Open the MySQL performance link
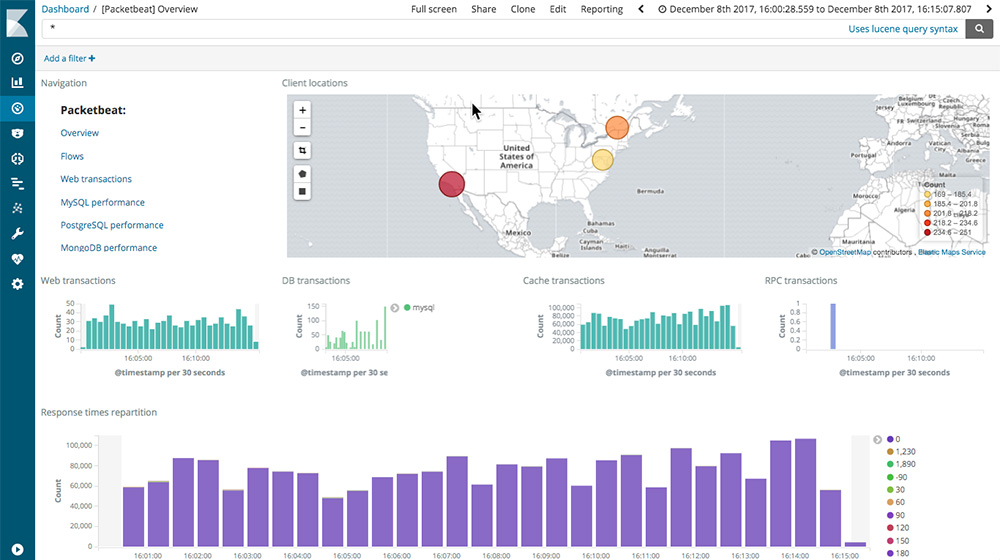 point(103,202)
